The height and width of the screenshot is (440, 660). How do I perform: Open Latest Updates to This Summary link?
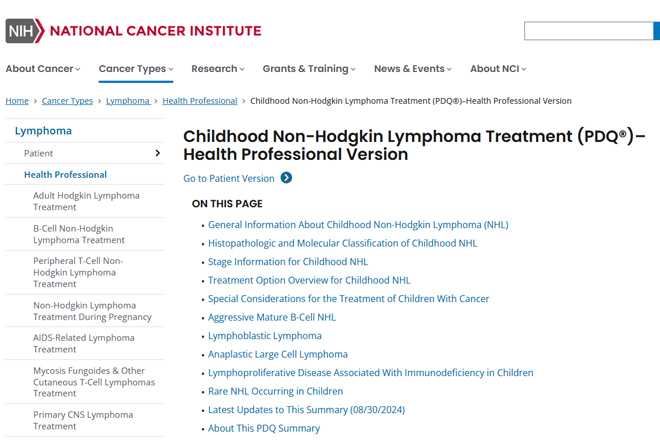click(306, 410)
